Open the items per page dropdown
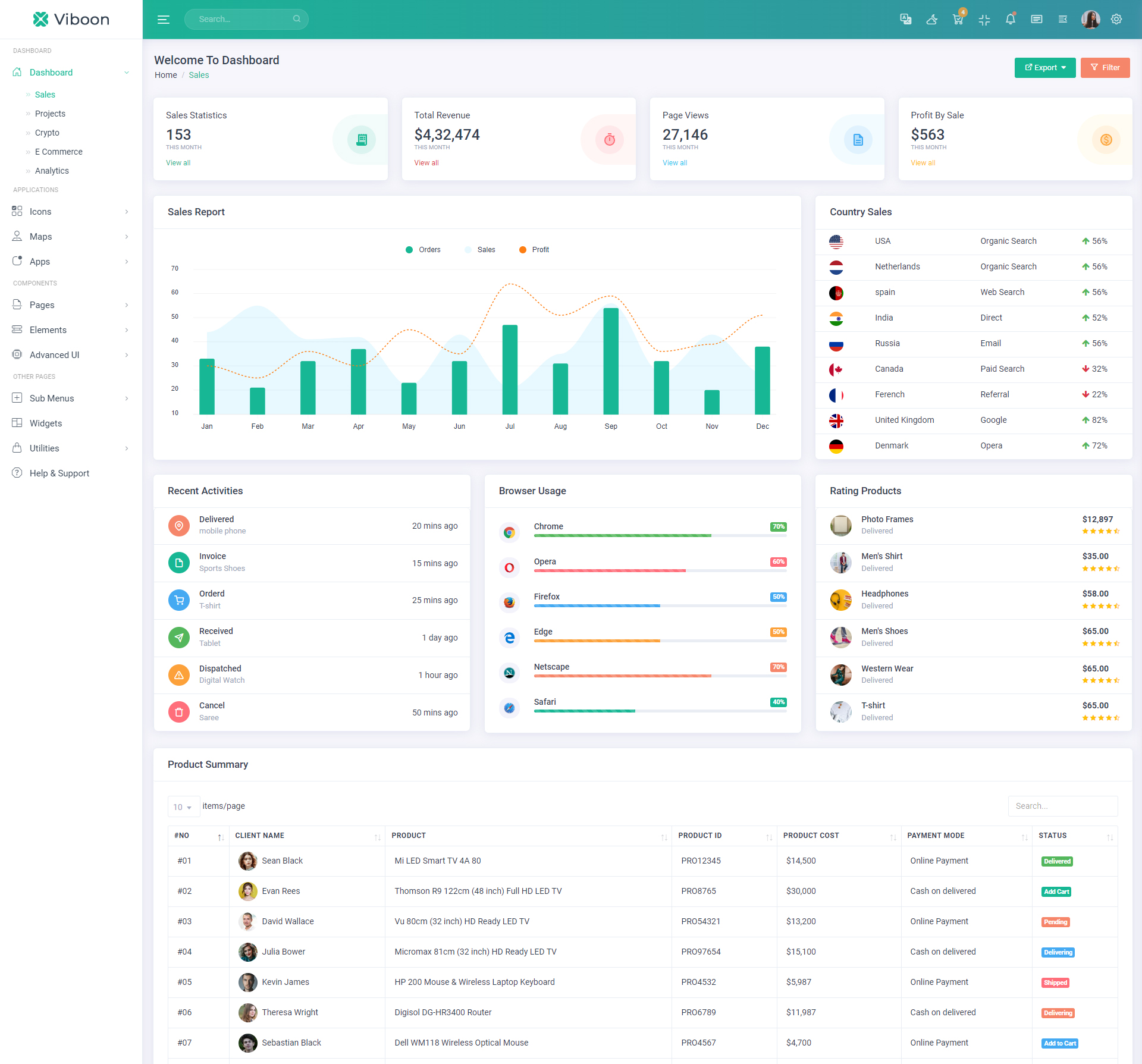This screenshot has height=1064, width=1142. click(183, 807)
